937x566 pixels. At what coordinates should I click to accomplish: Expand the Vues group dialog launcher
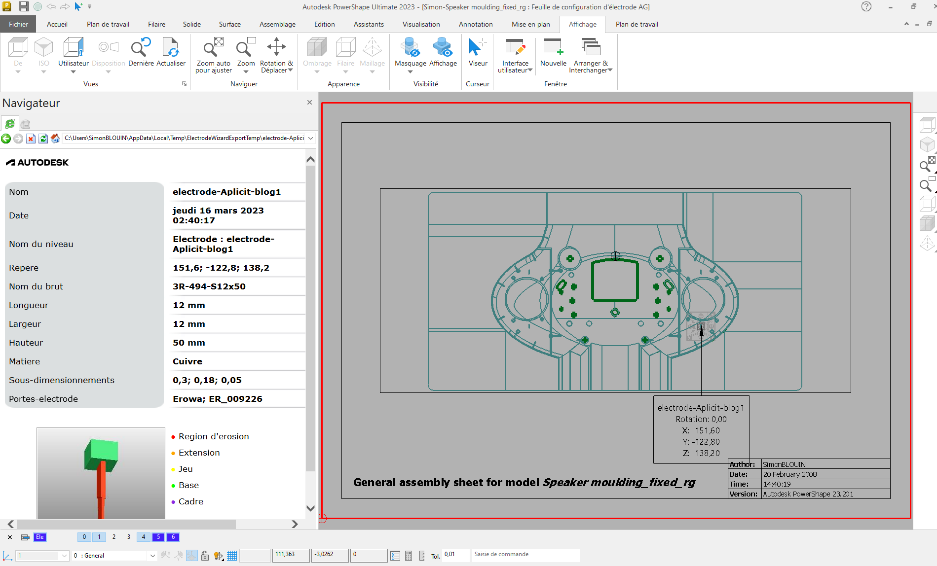(184, 84)
